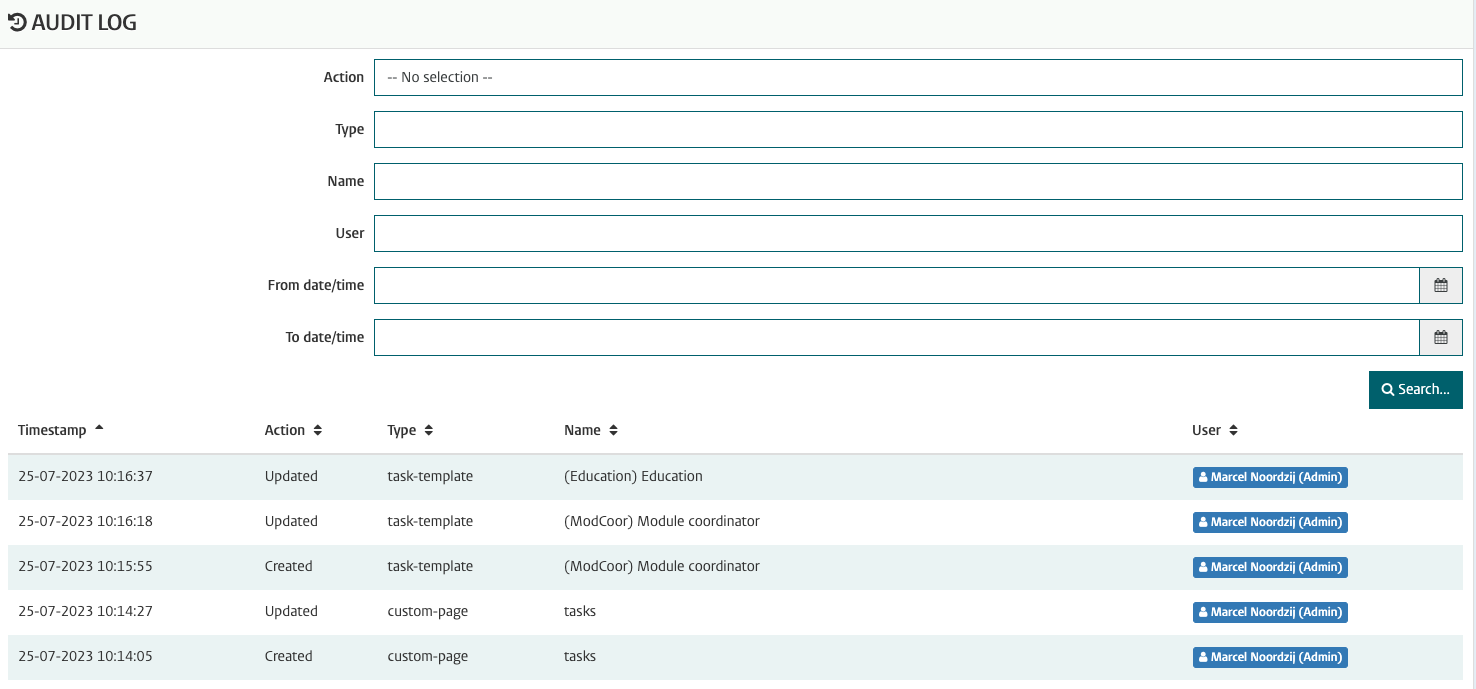Image resolution: width=1476 pixels, height=689 pixels.
Task: Click the audit log history icon
Action: click(17, 22)
